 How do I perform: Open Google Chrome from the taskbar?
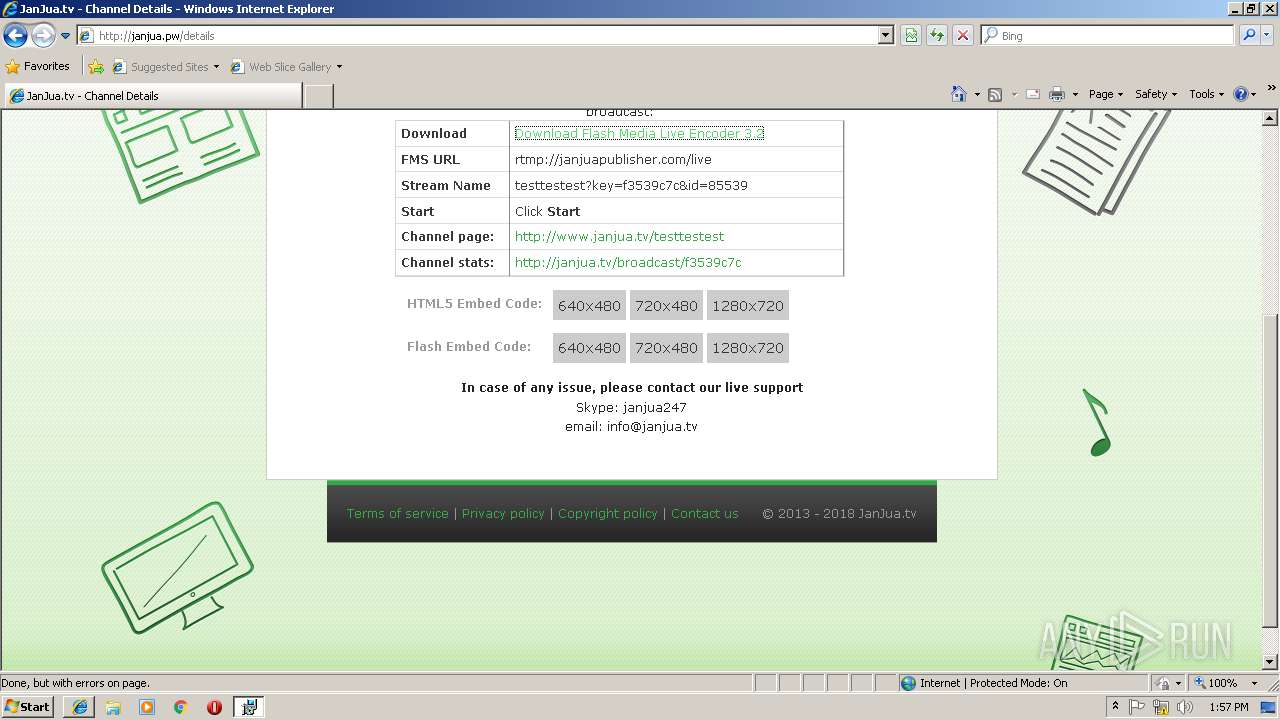(180, 707)
